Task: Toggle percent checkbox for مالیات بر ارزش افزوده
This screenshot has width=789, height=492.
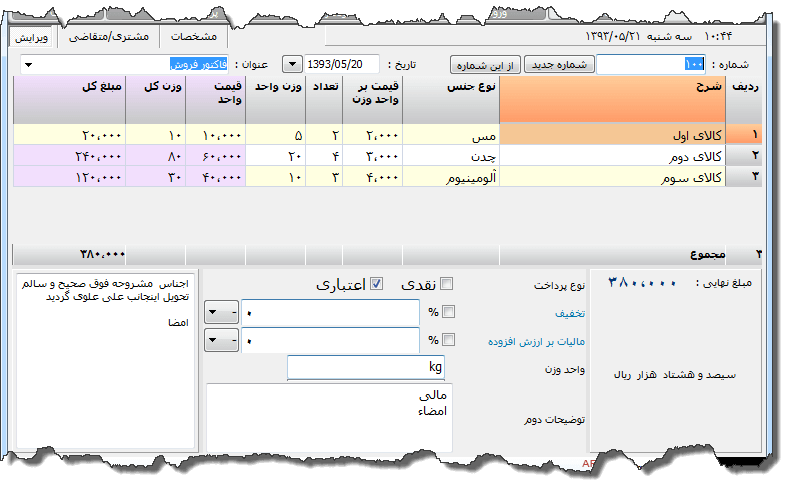Action: click(x=446, y=340)
